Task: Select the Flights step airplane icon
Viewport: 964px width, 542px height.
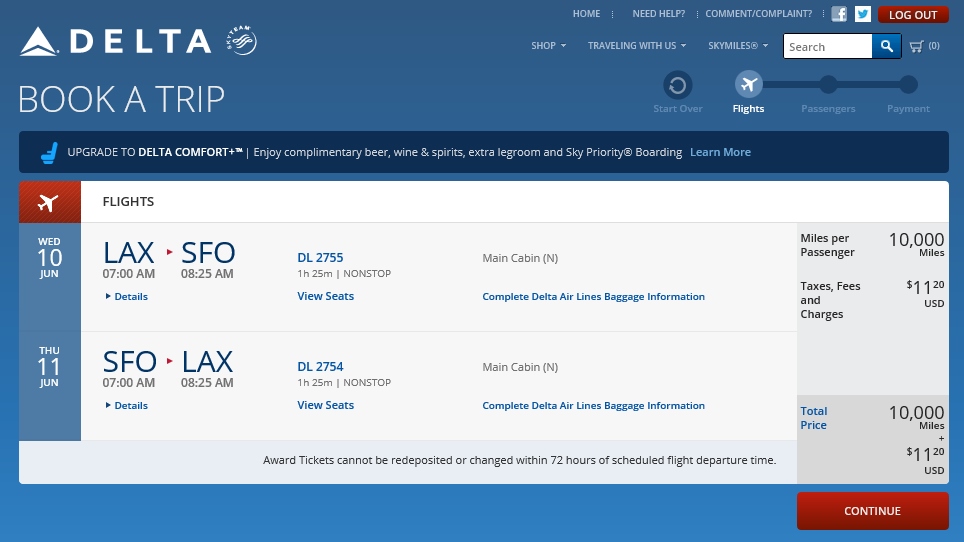Action: (x=748, y=85)
